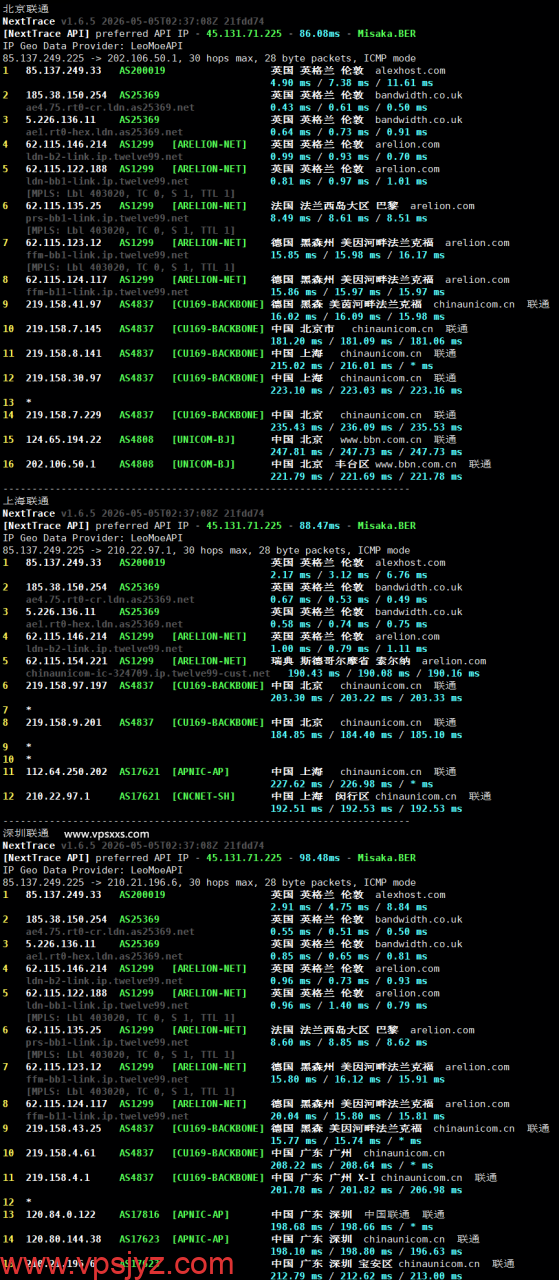Image resolution: width=559 pixels, height=1280 pixels.
Task: Click location 中国 广东 广州 X-I
Action: pyautogui.click(x=321, y=1177)
